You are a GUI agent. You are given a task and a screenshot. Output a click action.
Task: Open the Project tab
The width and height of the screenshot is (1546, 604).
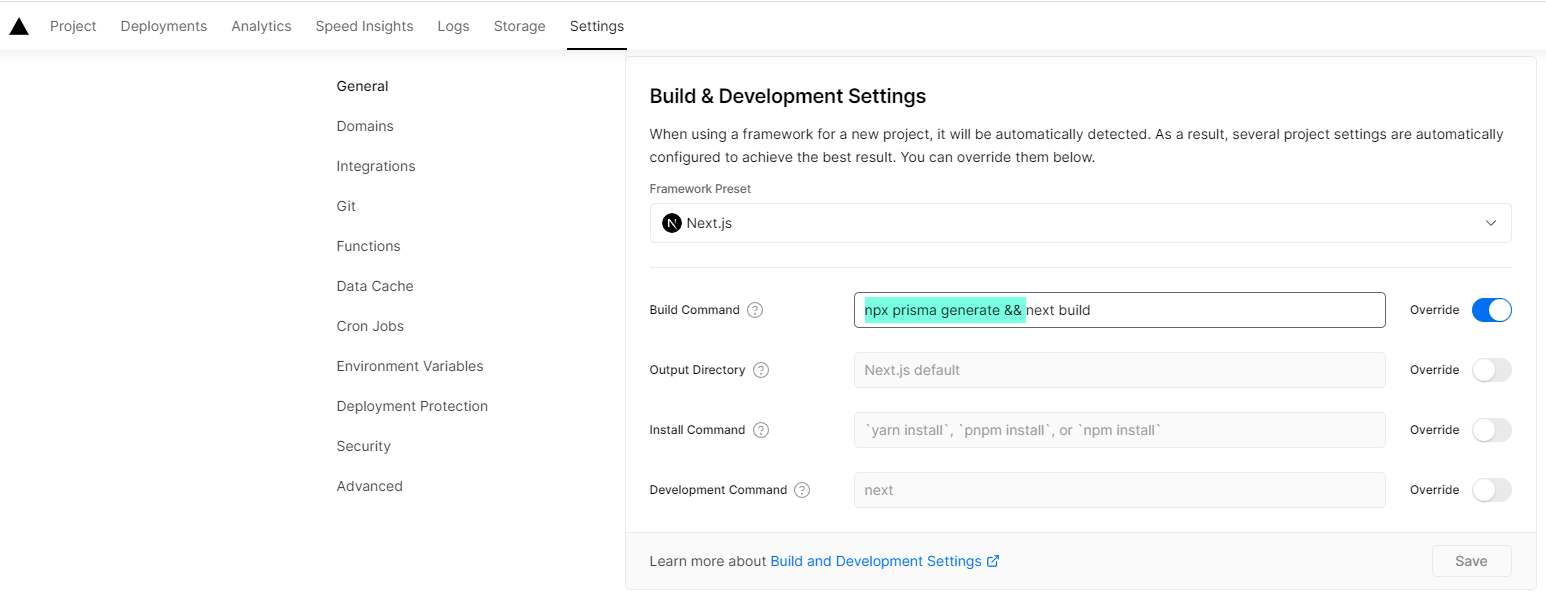point(73,26)
